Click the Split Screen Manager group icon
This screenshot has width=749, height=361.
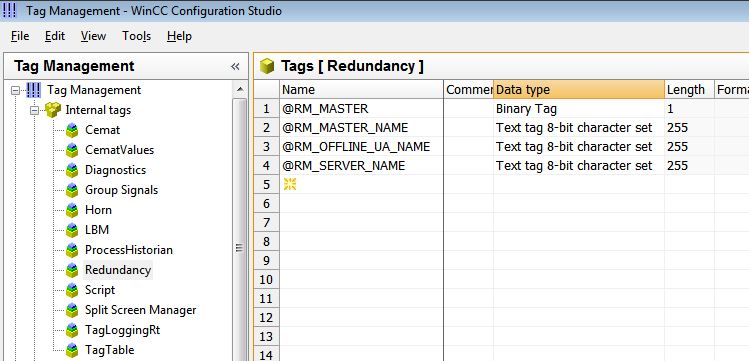click(x=72, y=310)
